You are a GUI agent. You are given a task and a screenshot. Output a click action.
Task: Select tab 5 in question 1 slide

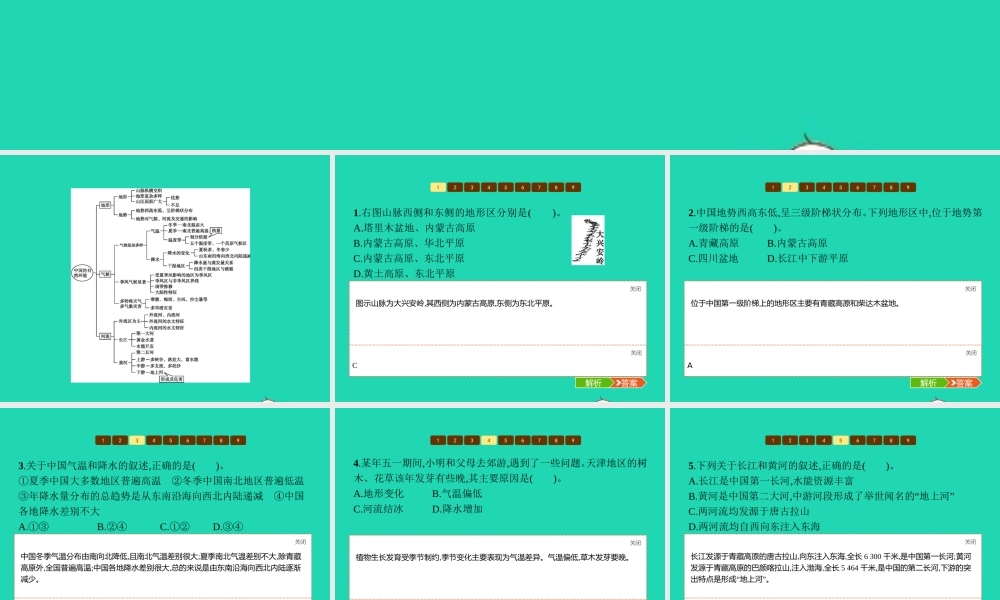(x=506, y=187)
